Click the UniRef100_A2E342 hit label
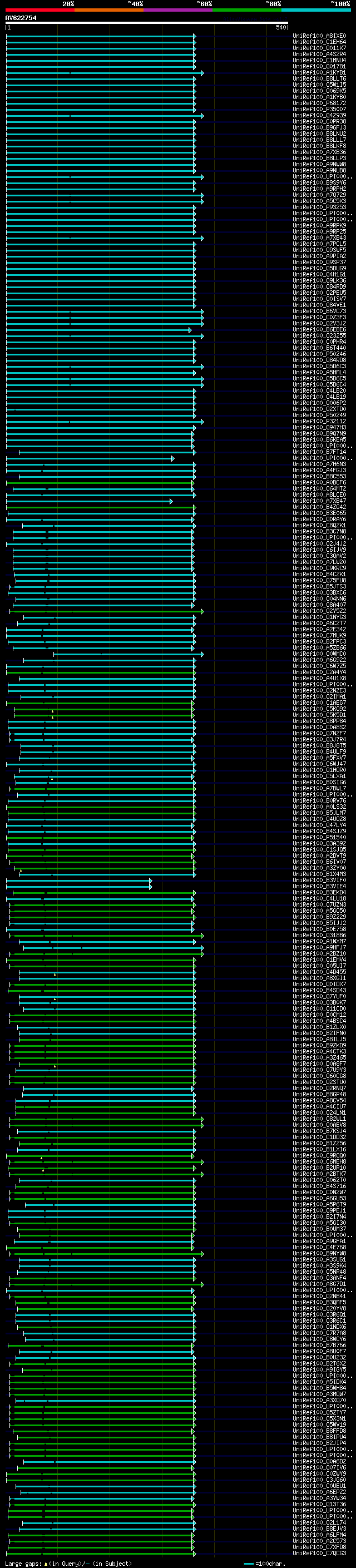The width and height of the screenshot is (356, 1568). pos(319,629)
